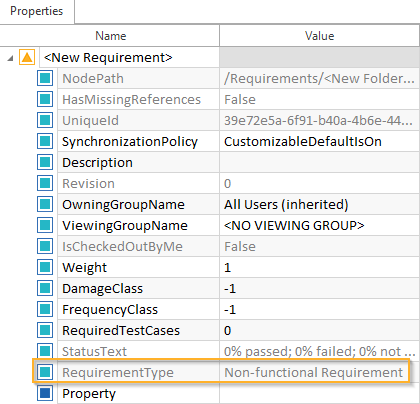
Task: Click the Description property icon
Action: tap(45, 162)
